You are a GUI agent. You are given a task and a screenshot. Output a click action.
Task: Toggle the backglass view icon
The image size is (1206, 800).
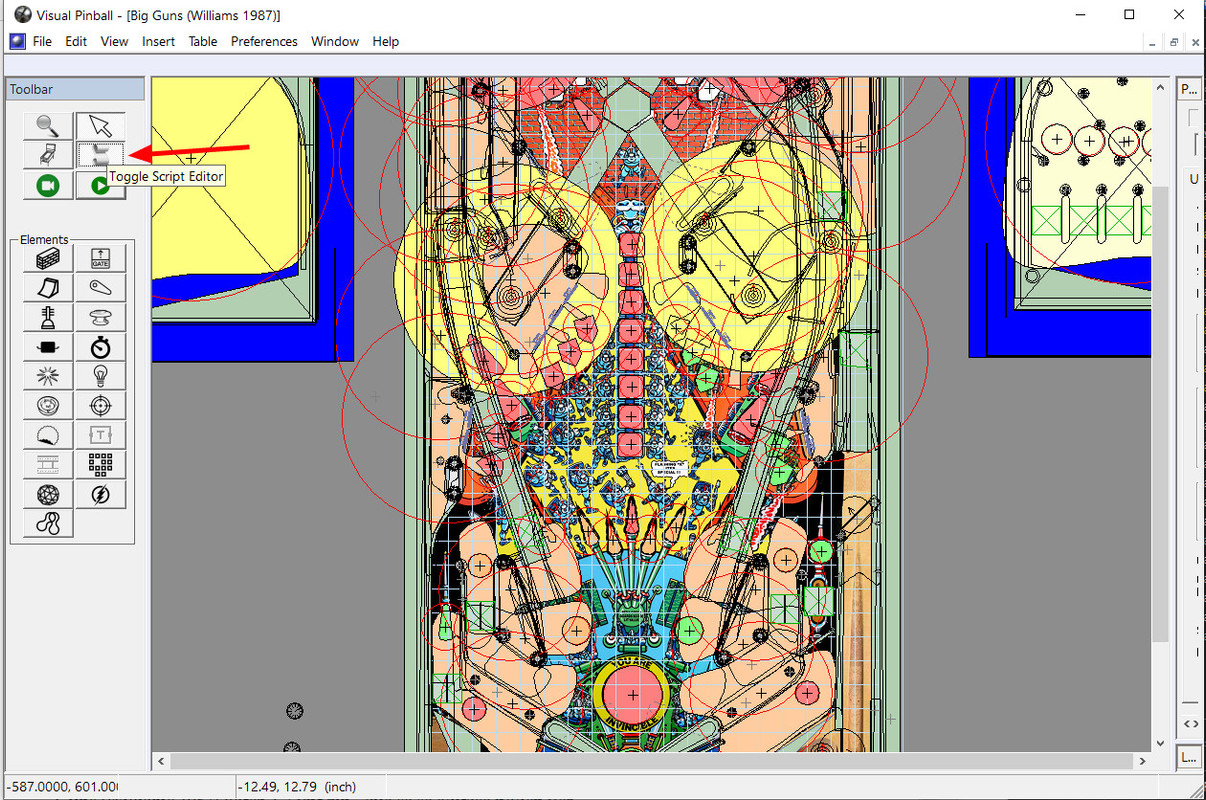[49, 155]
